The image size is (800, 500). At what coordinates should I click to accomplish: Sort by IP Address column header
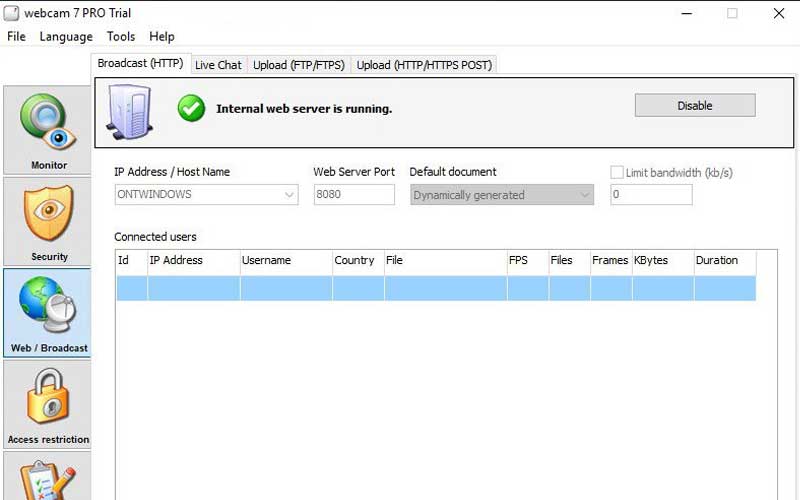pos(194,261)
